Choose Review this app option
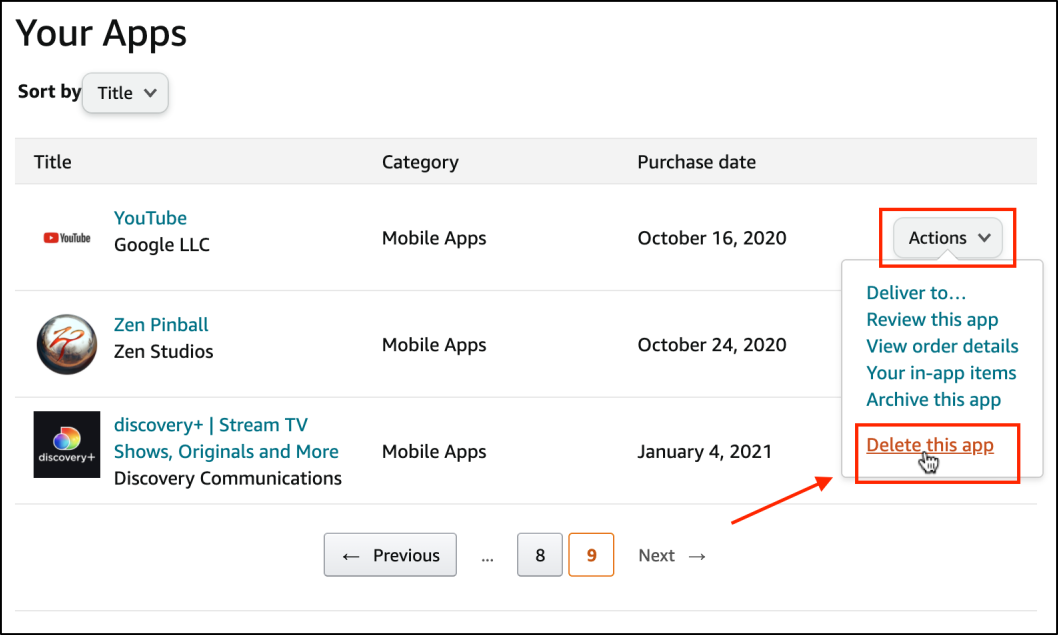The image size is (1058, 635). [x=932, y=320]
